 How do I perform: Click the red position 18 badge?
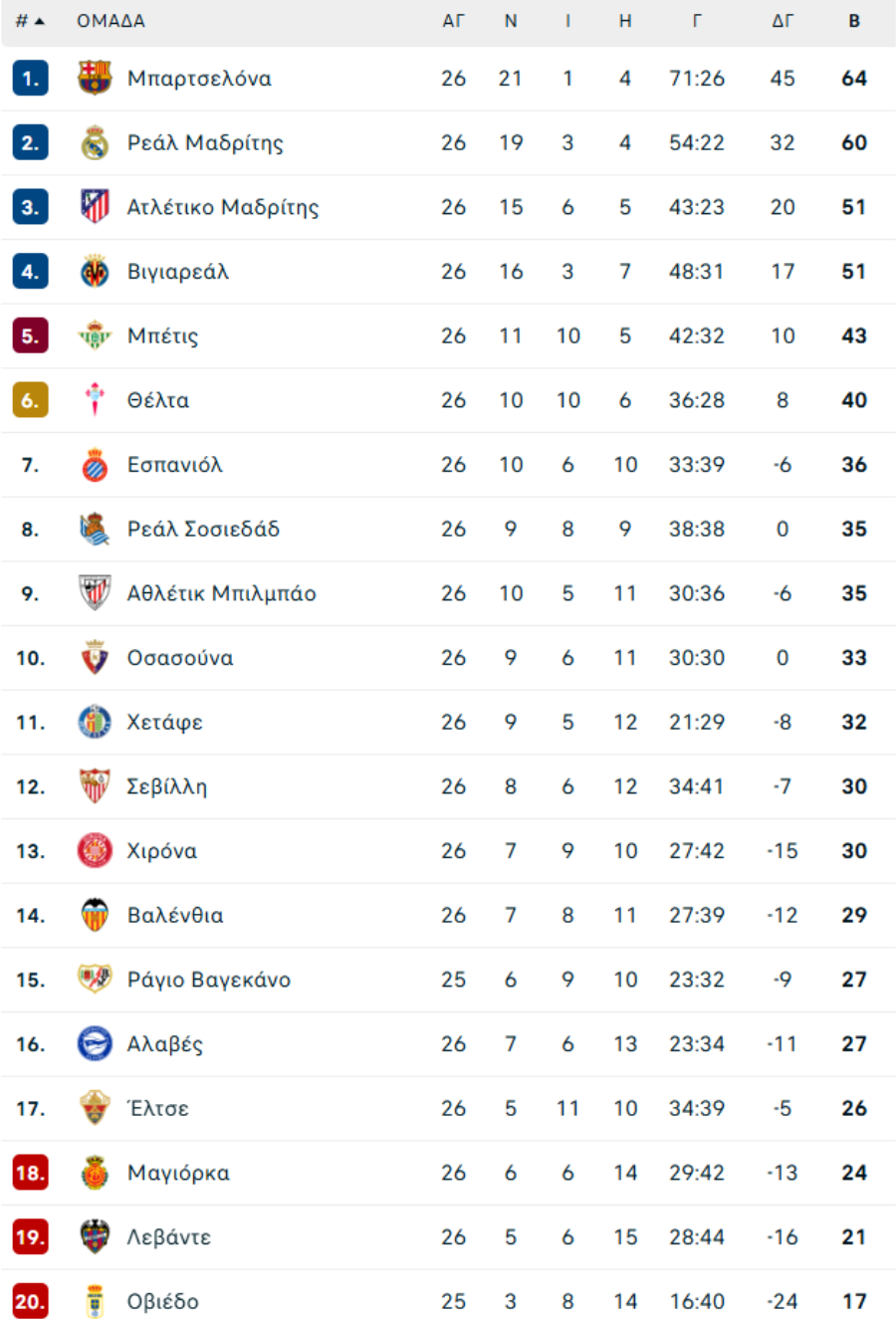pyautogui.click(x=30, y=1173)
